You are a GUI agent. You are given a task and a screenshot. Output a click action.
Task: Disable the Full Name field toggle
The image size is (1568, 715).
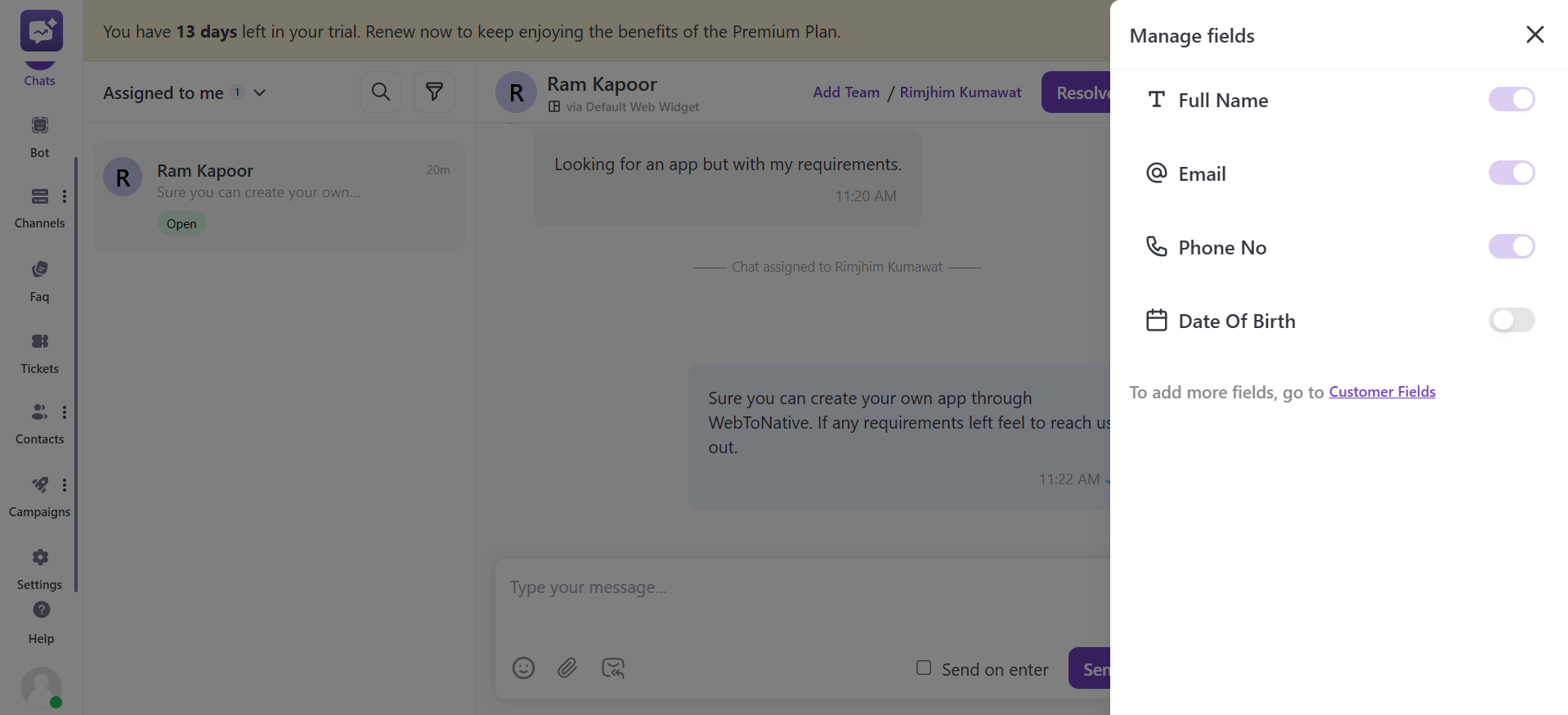pos(1511,99)
